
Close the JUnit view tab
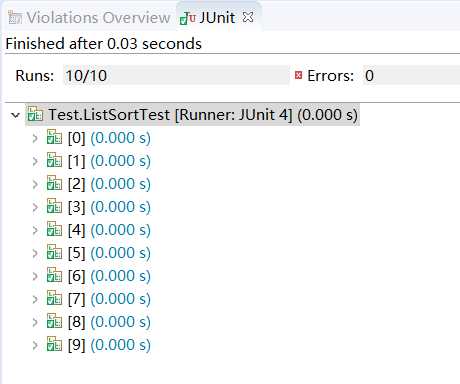tap(248, 17)
